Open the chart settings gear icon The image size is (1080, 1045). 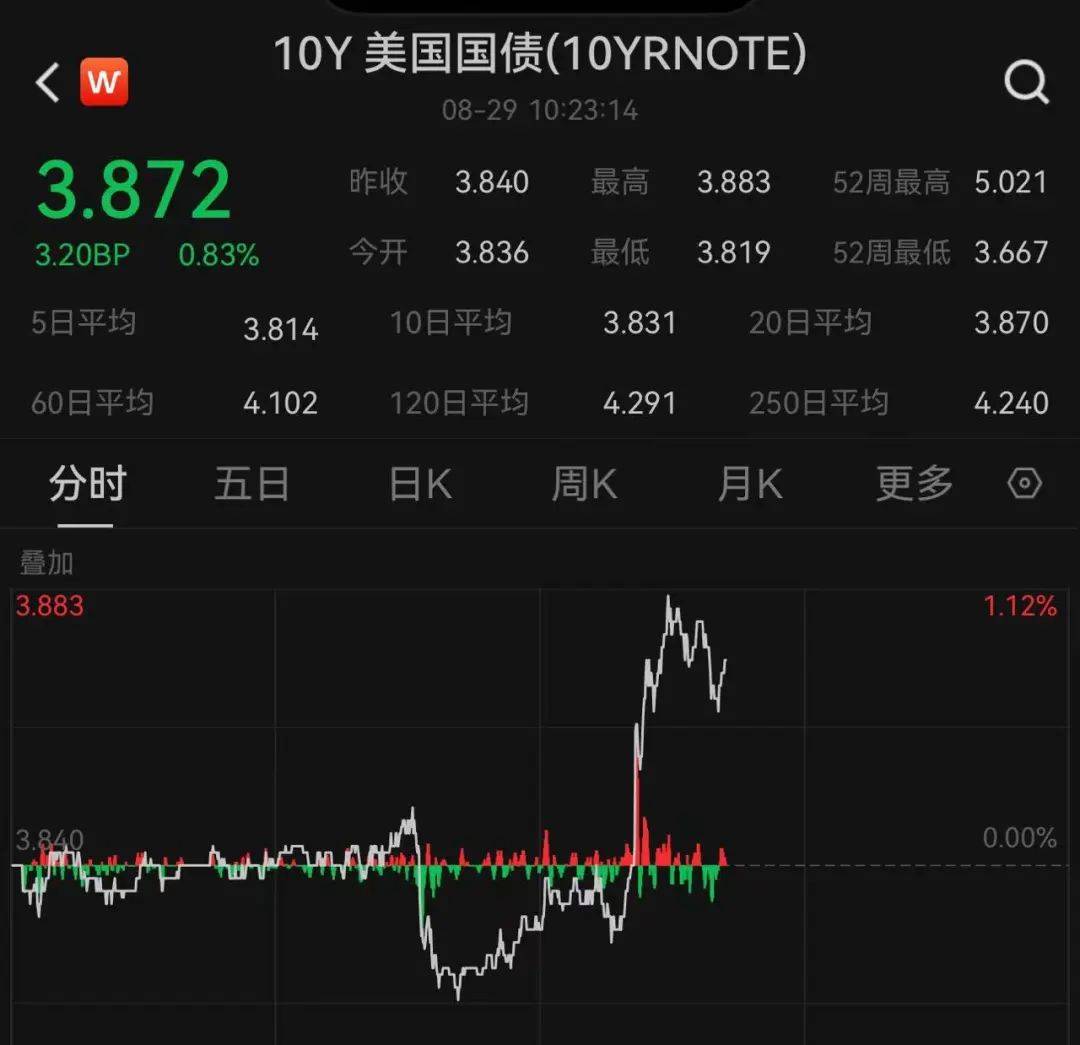coord(1024,482)
